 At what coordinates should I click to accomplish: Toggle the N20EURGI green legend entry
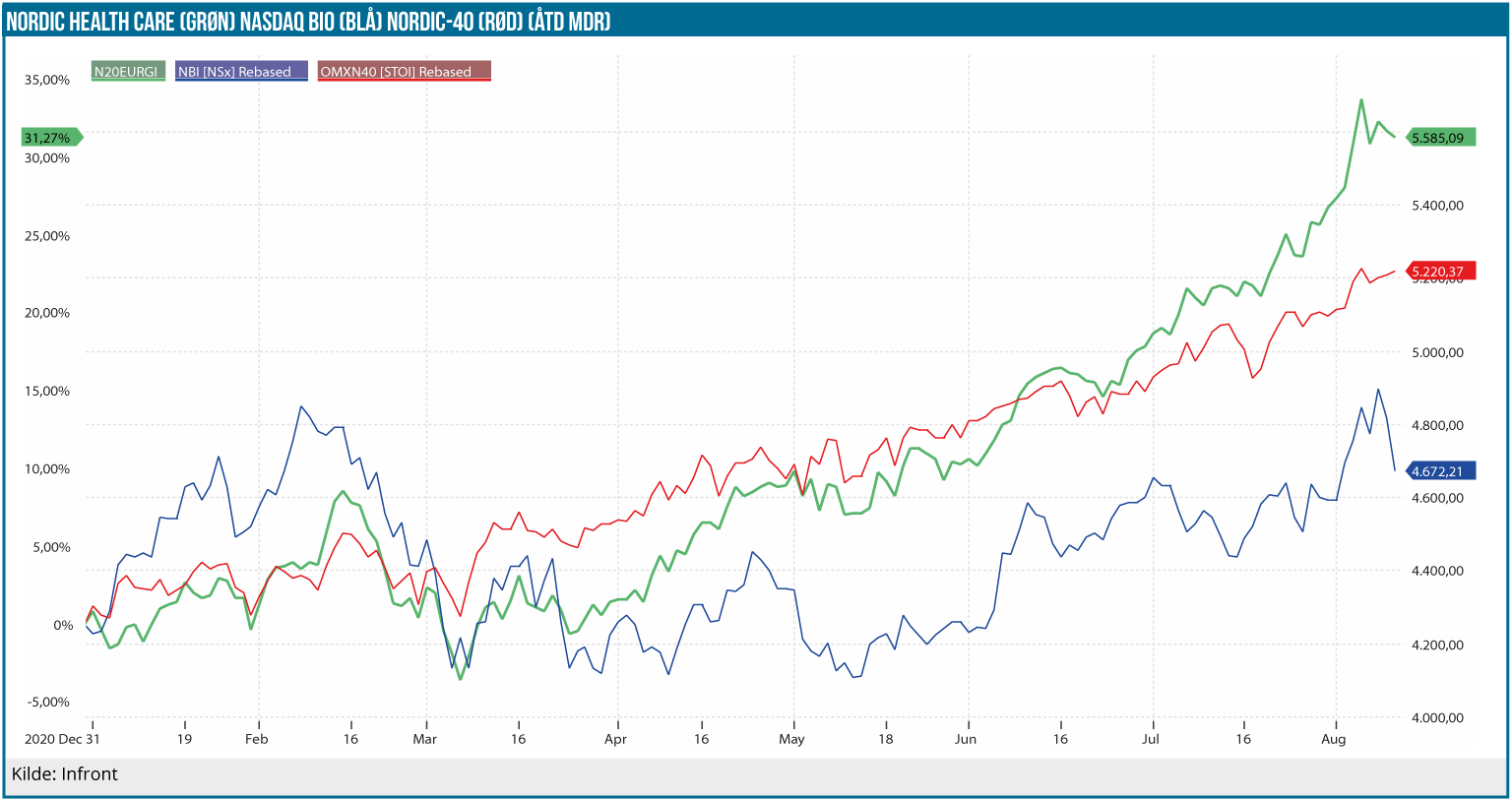tap(127, 71)
